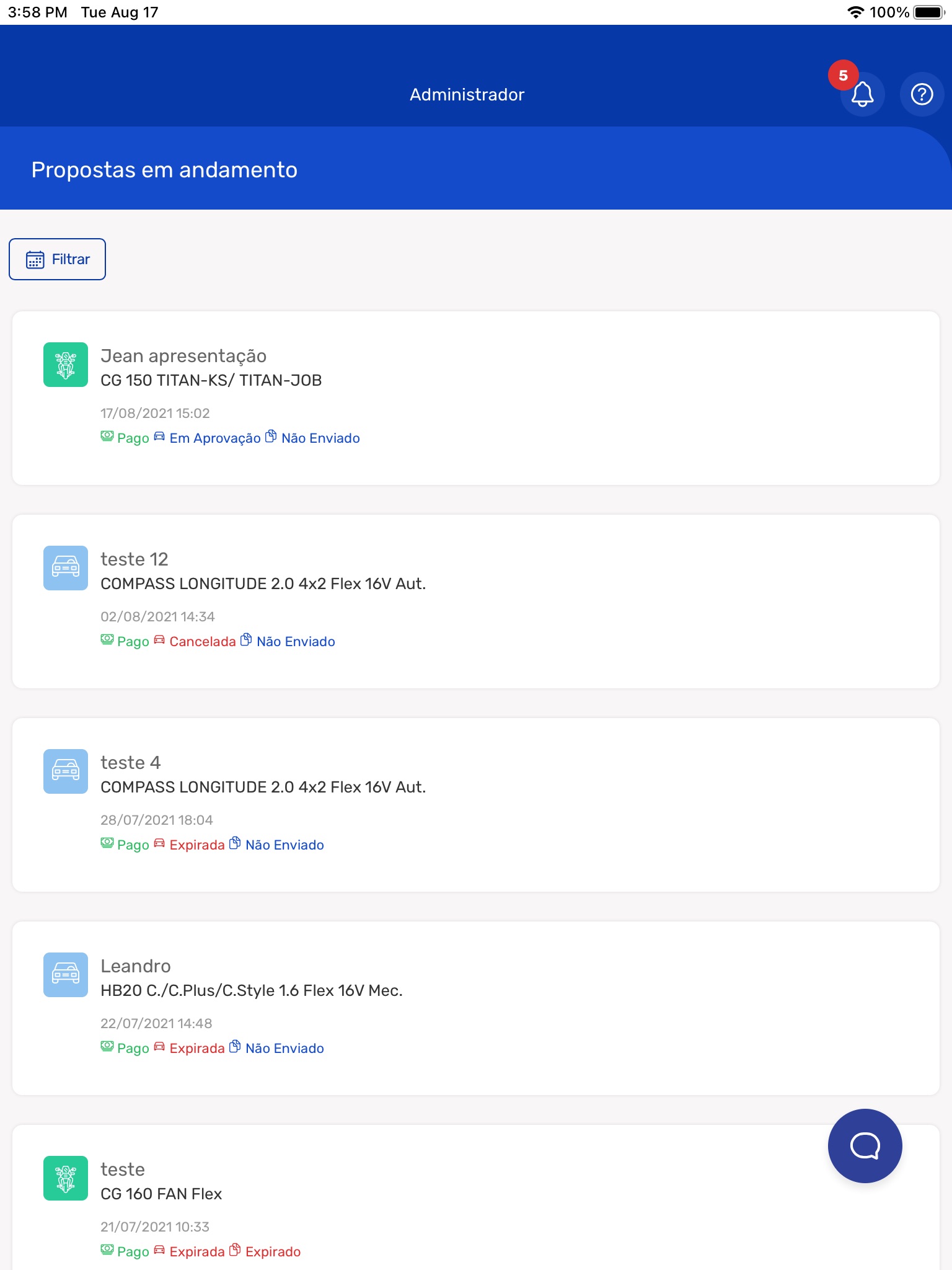Select COMPASS LONGITUDE text under teste 4
952x1270 pixels.
[263, 787]
